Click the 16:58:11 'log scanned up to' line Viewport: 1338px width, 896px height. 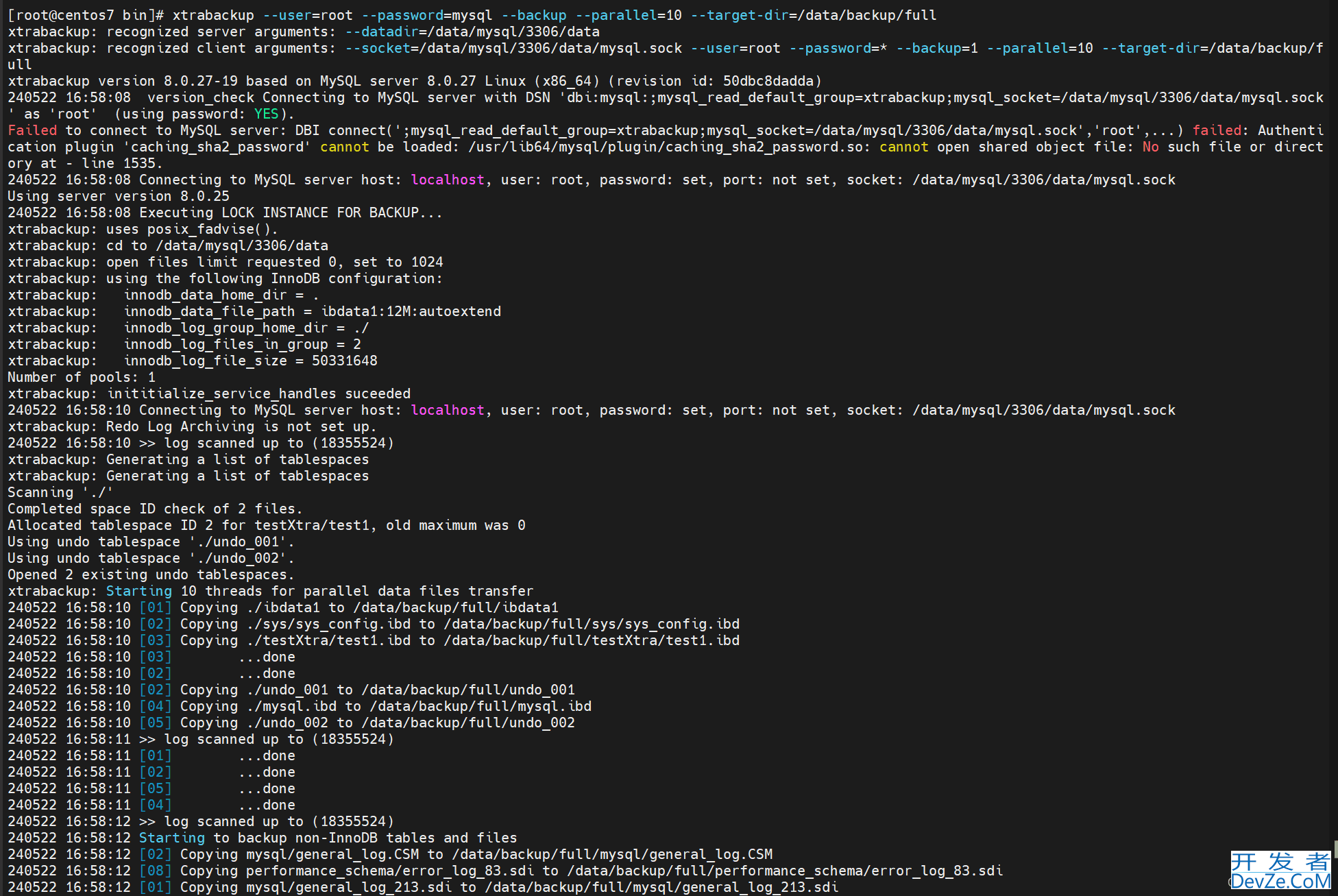(201, 739)
